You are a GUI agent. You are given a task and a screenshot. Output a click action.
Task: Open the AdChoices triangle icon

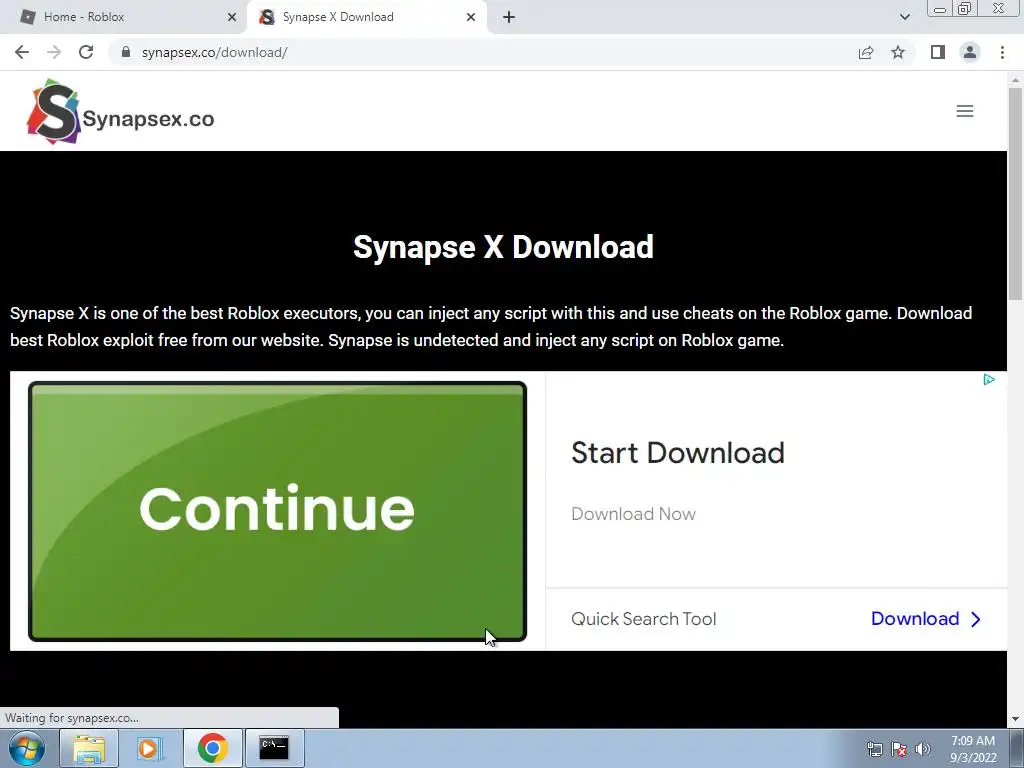click(x=989, y=379)
